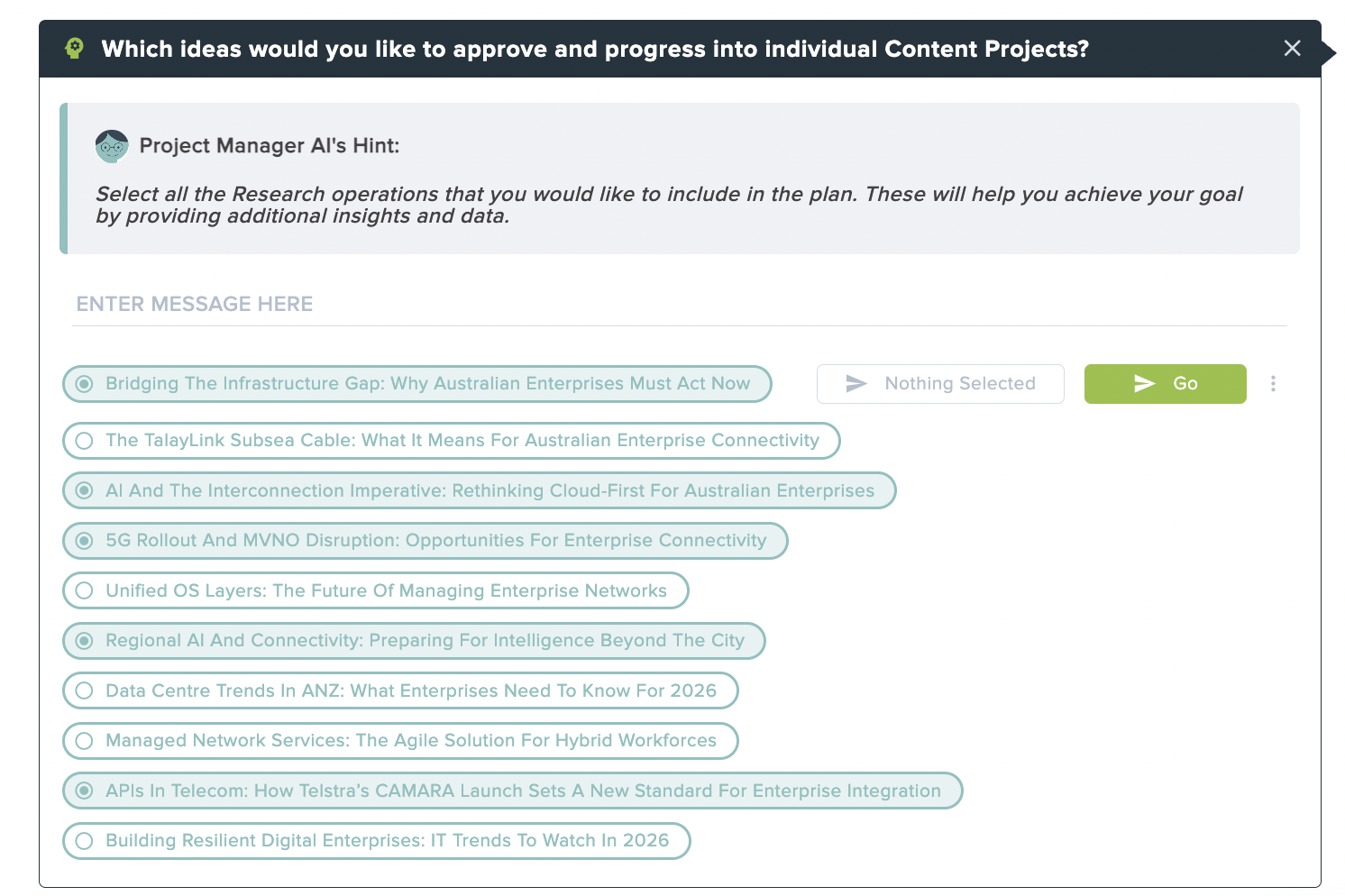Deselect the APIs In Telecom CAMARA idea
1345x896 pixels.
84,791
